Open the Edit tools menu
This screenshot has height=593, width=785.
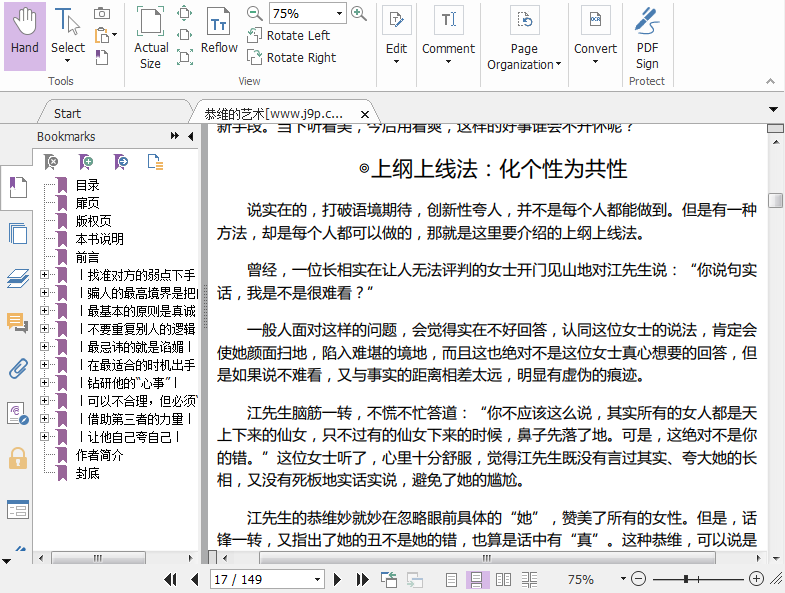396,36
